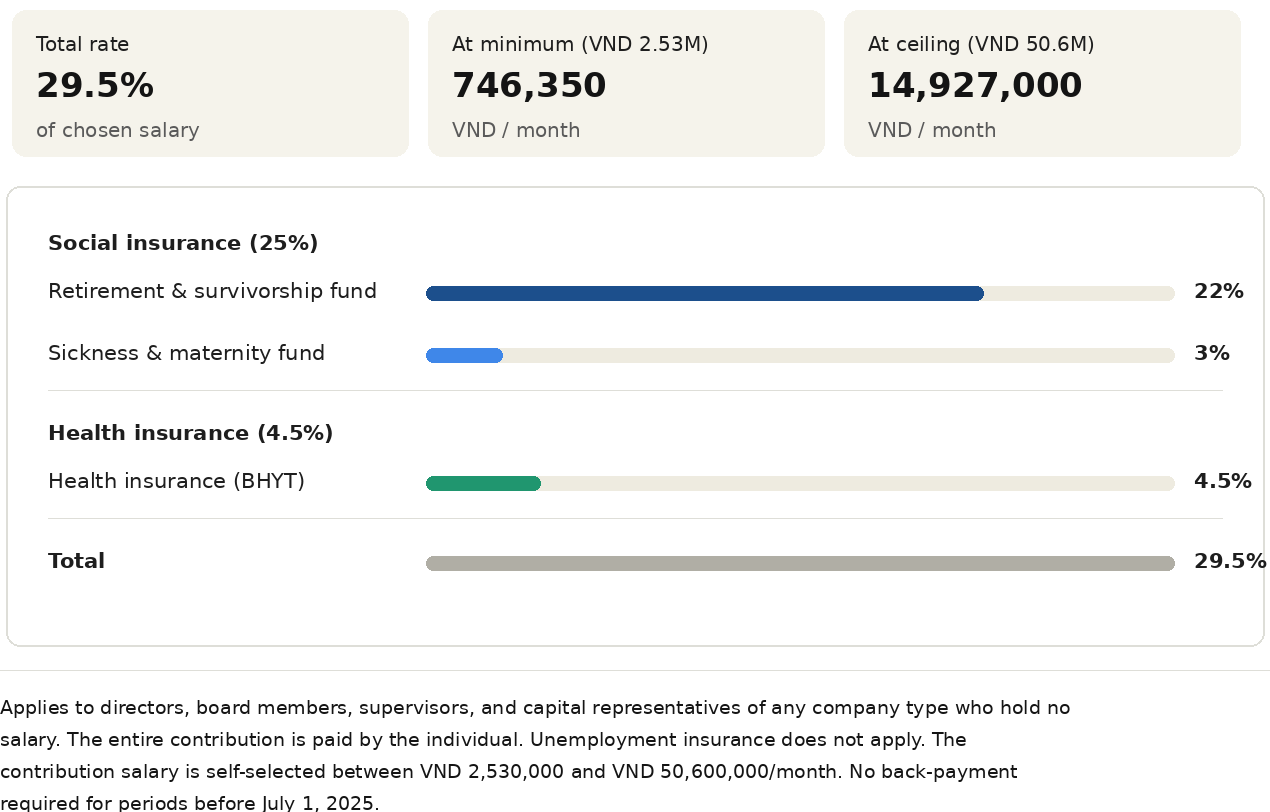Screen dimensions: 1270x812
Task: Click the 'of chosen salary' caption
Action: [x=118, y=130]
